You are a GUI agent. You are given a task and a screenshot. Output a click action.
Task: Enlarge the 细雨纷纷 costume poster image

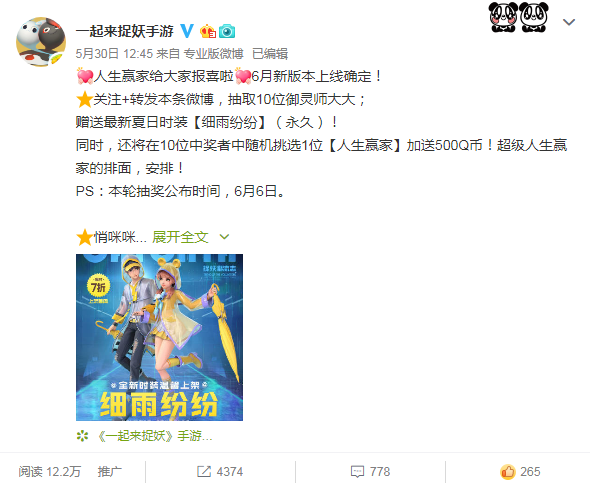160,337
